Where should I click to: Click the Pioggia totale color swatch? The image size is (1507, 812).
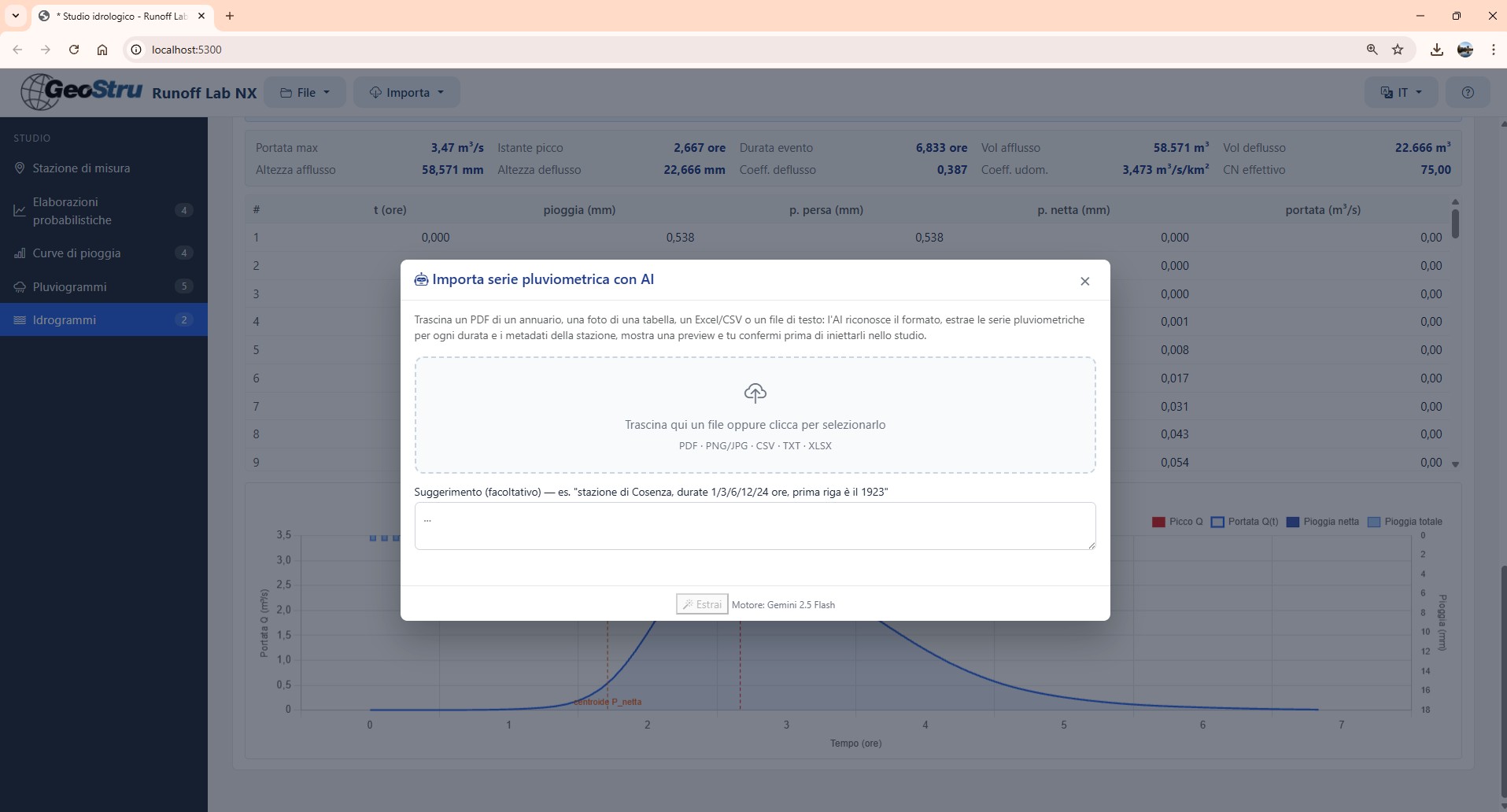(1372, 522)
